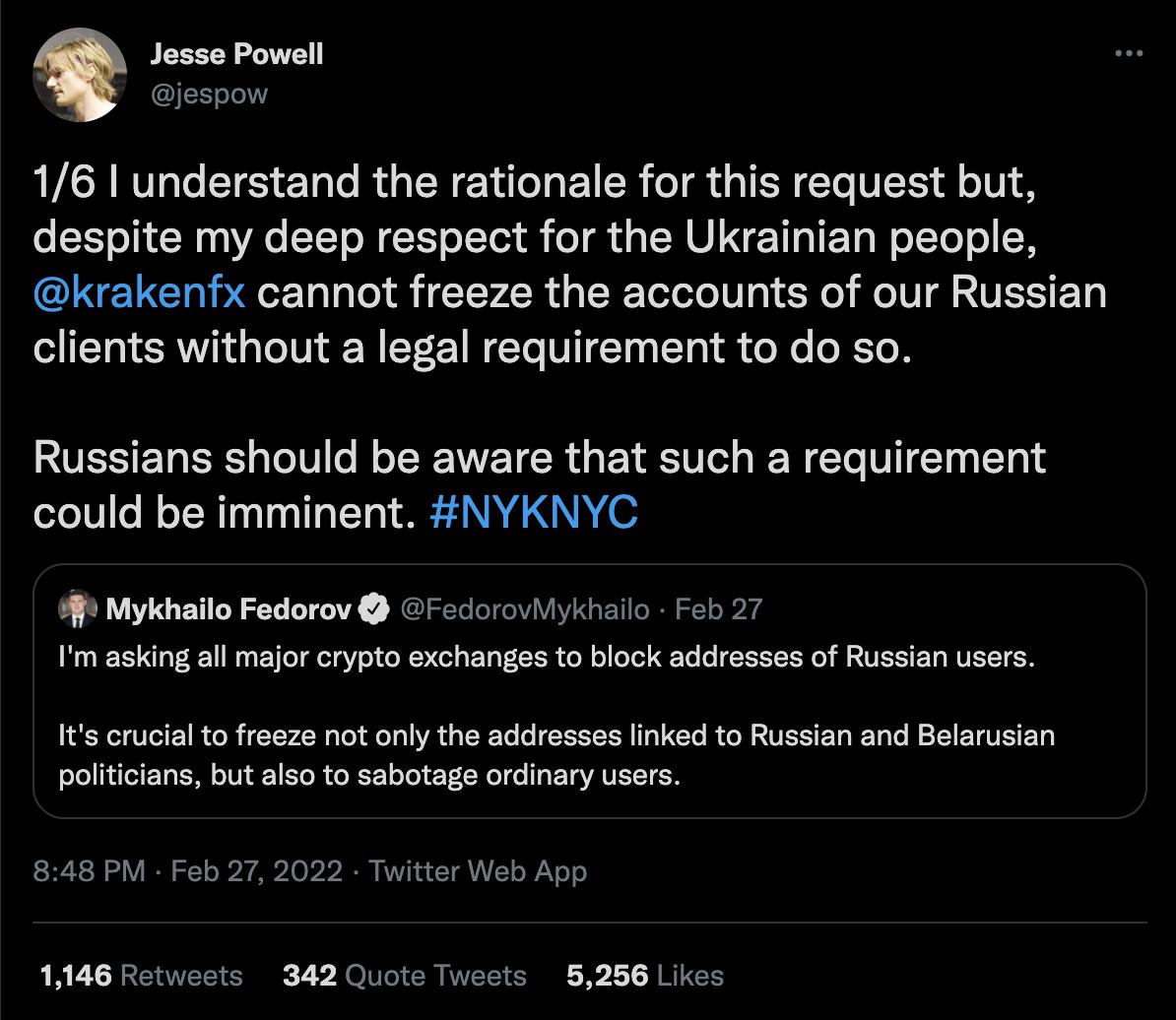Open the three-dot more options menu

[1129, 54]
